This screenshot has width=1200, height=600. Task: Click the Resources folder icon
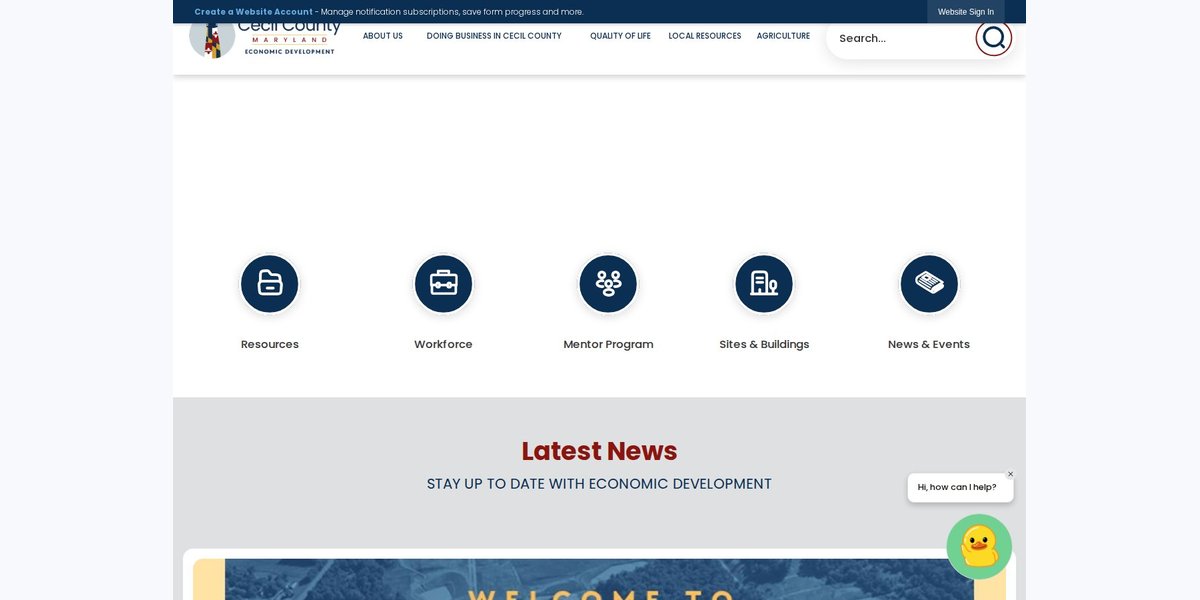point(270,284)
